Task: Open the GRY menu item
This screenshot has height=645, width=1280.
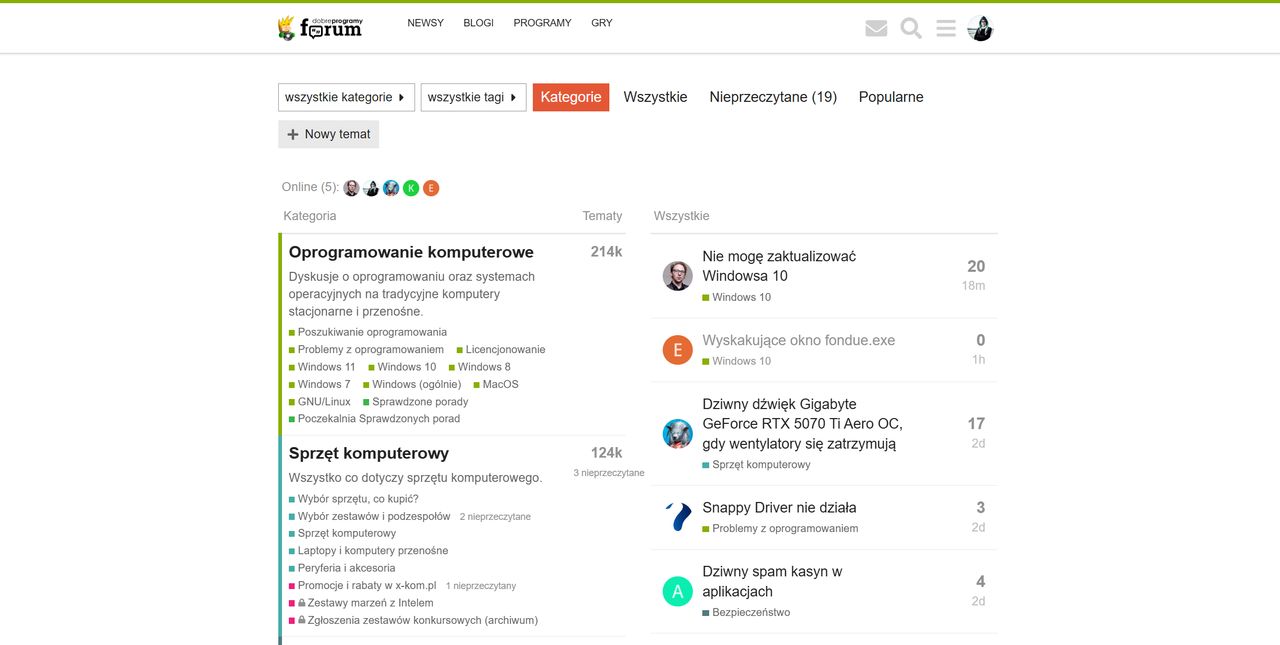Action: [x=602, y=22]
